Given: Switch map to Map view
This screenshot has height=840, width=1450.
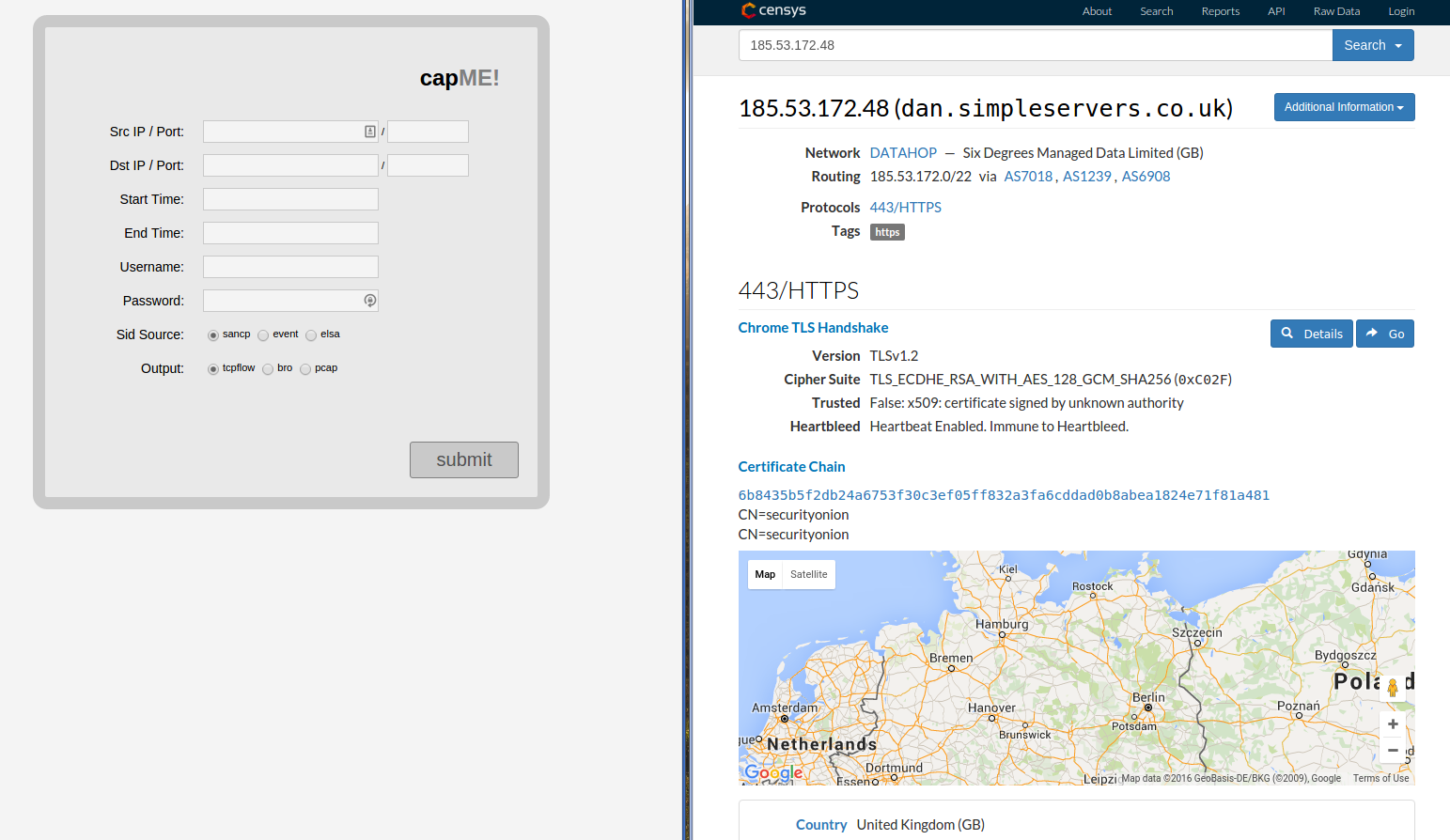Looking at the screenshot, I should tap(765, 574).
